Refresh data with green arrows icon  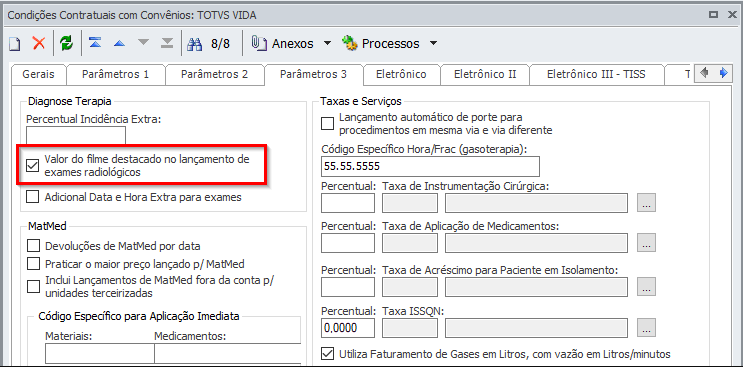click(x=66, y=44)
